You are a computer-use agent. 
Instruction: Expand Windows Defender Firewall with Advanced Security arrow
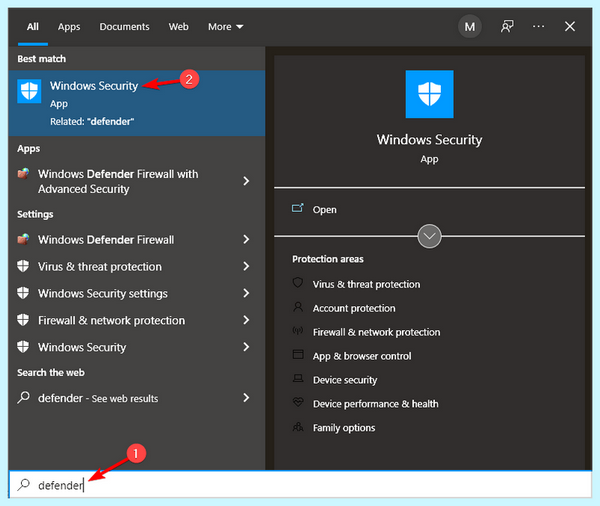click(246, 181)
